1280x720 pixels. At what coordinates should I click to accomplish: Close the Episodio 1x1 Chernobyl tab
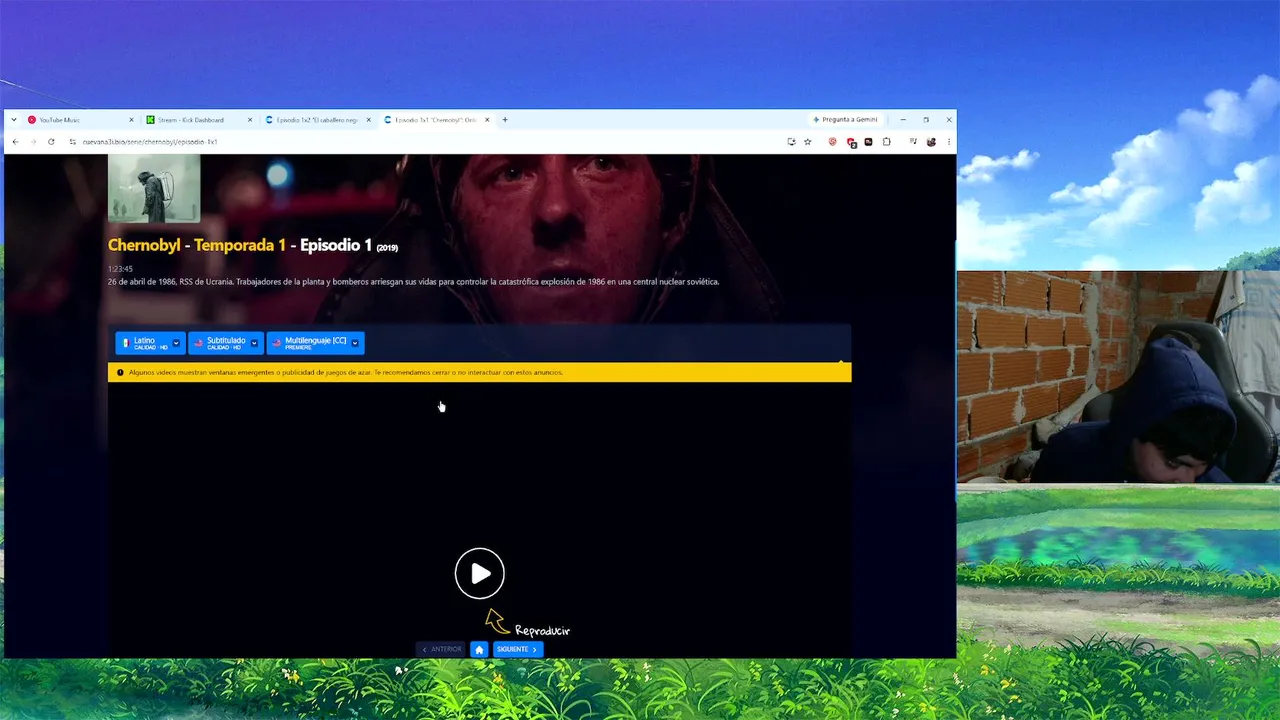point(488,120)
